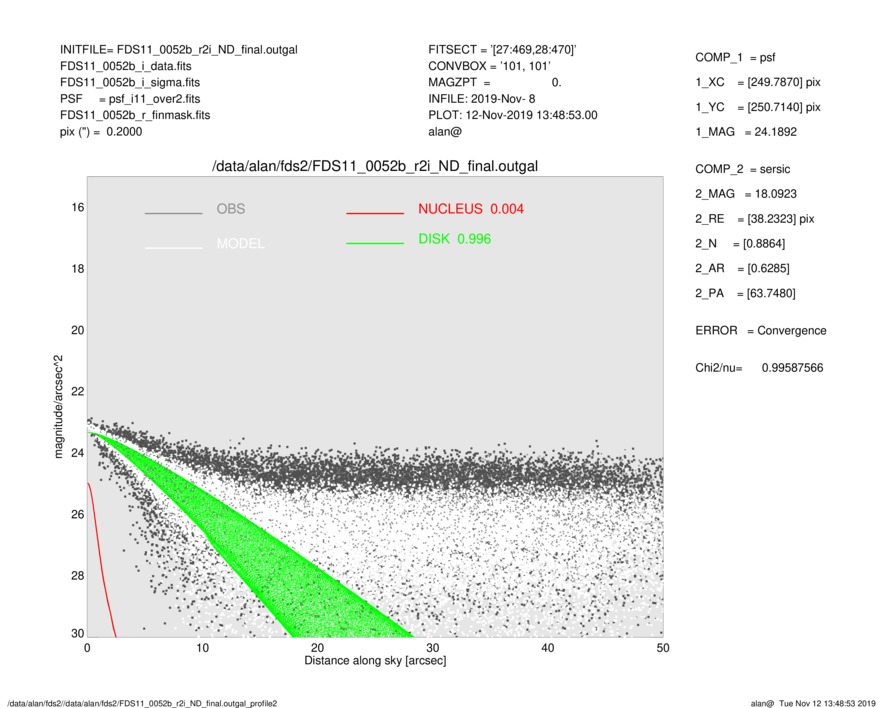Click the INITFILE header line
This screenshot has width=885, height=708.
179,49
